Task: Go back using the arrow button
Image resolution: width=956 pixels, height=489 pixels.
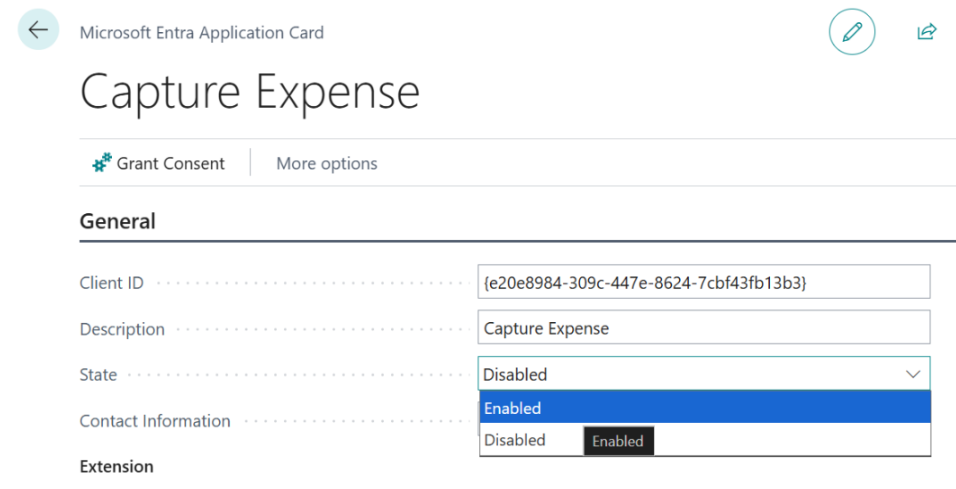Action: pyautogui.click(x=38, y=29)
